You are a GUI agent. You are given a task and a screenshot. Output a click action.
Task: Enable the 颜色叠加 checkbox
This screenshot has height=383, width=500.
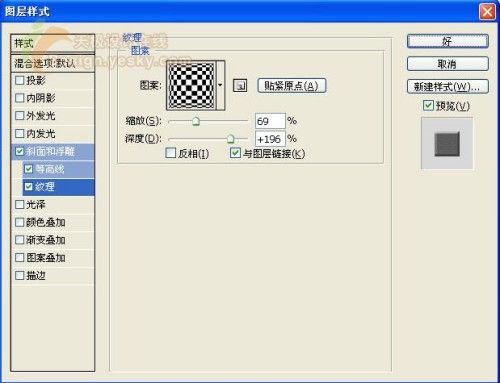coord(20,222)
